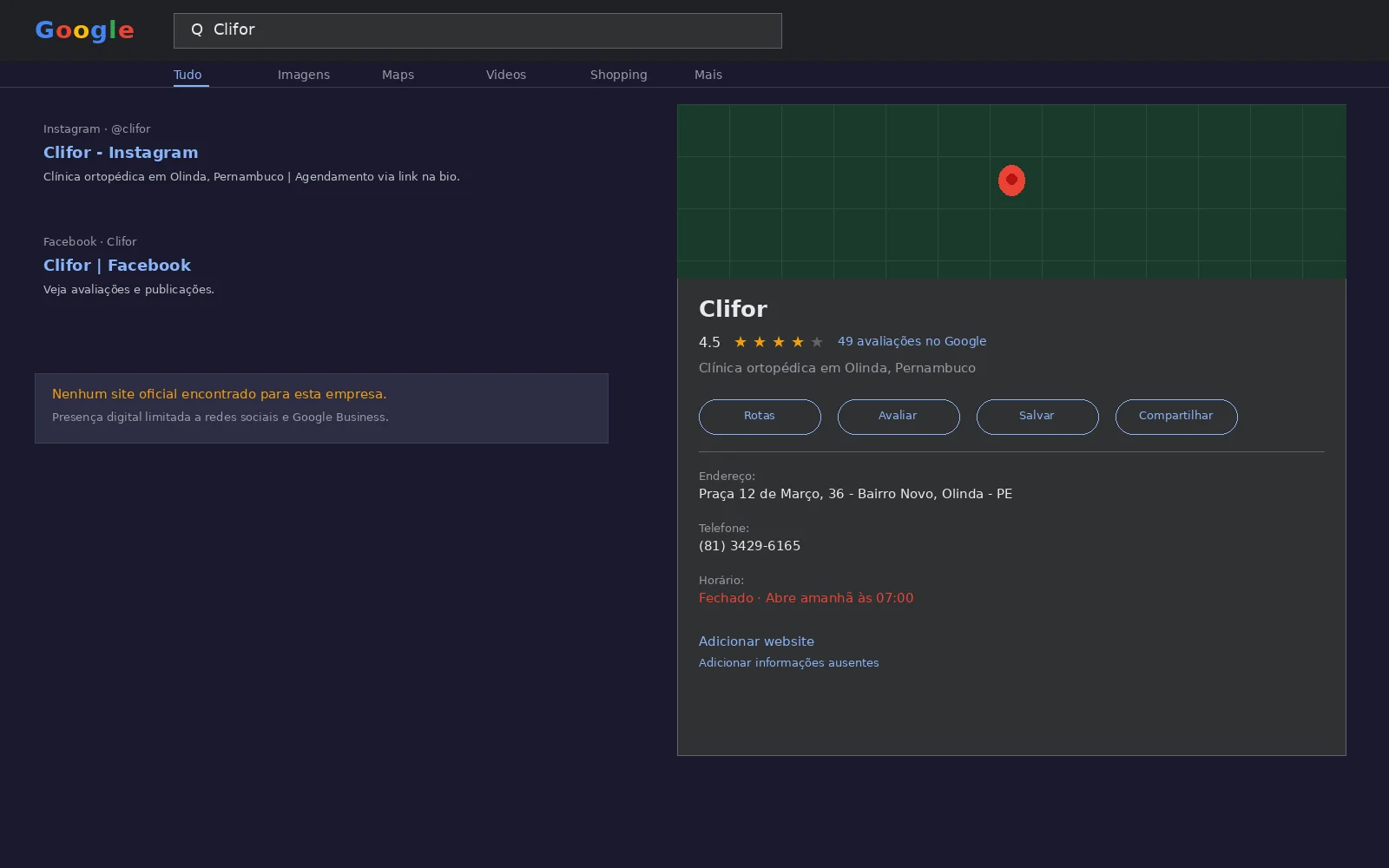Viewport: 1389px width, 868px height.
Task: Click the Veja avaliações e publicações snippet
Action: coord(129,289)
